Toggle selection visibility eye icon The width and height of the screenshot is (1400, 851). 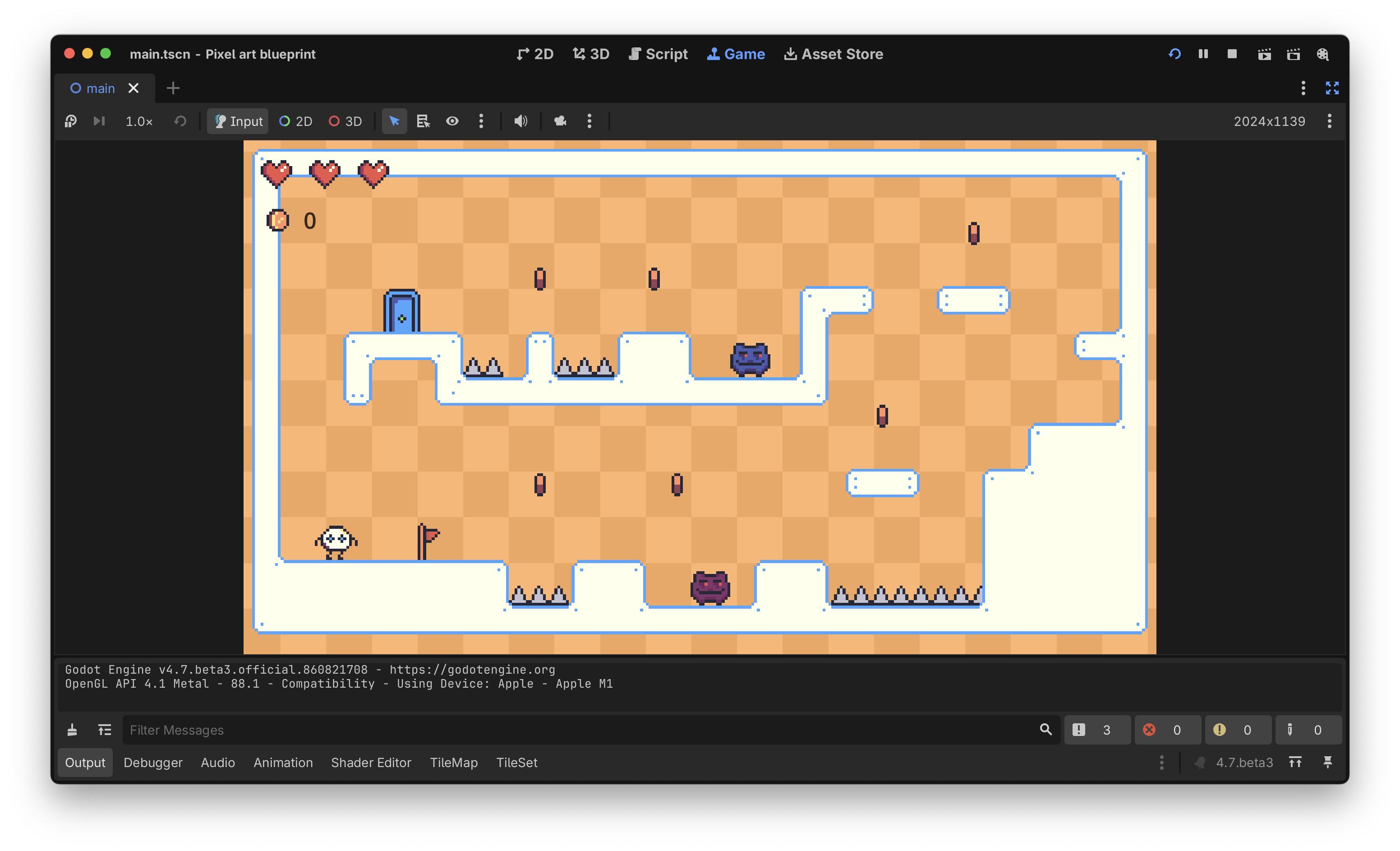pyautogui.click(x=452, y=121)
